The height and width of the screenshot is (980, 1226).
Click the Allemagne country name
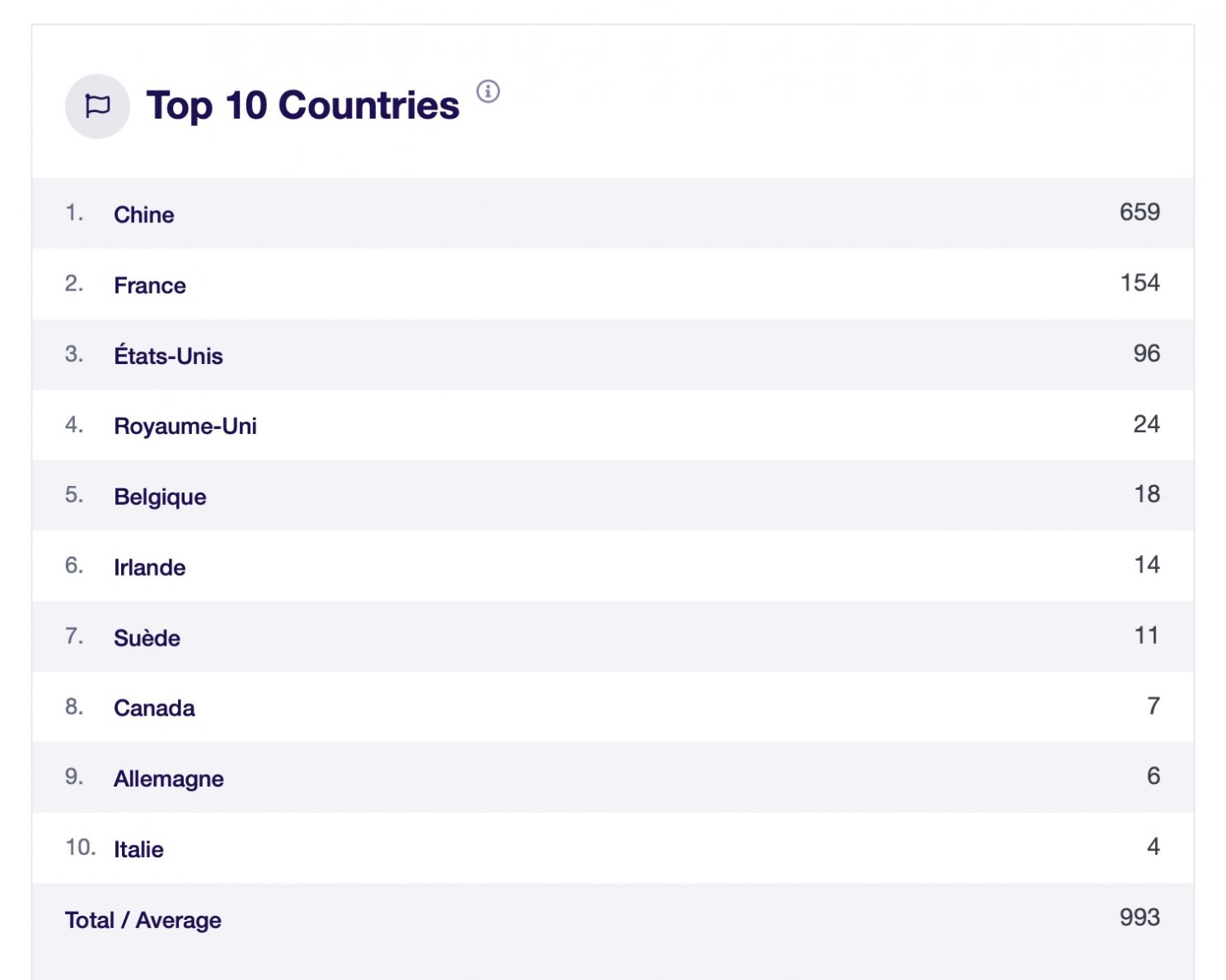(168, 778)
